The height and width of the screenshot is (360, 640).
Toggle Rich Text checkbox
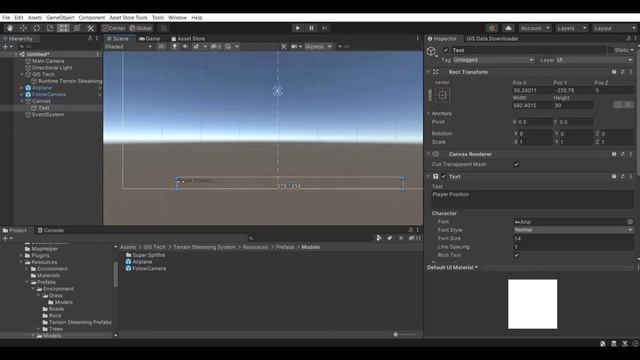pos(516,255)
